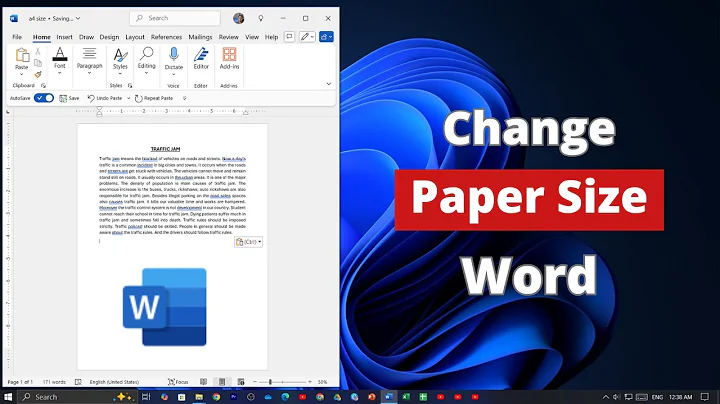Click the lightbulb icon in title bar
The height and width of the screenshot is (404, 720).
(260, 18)
